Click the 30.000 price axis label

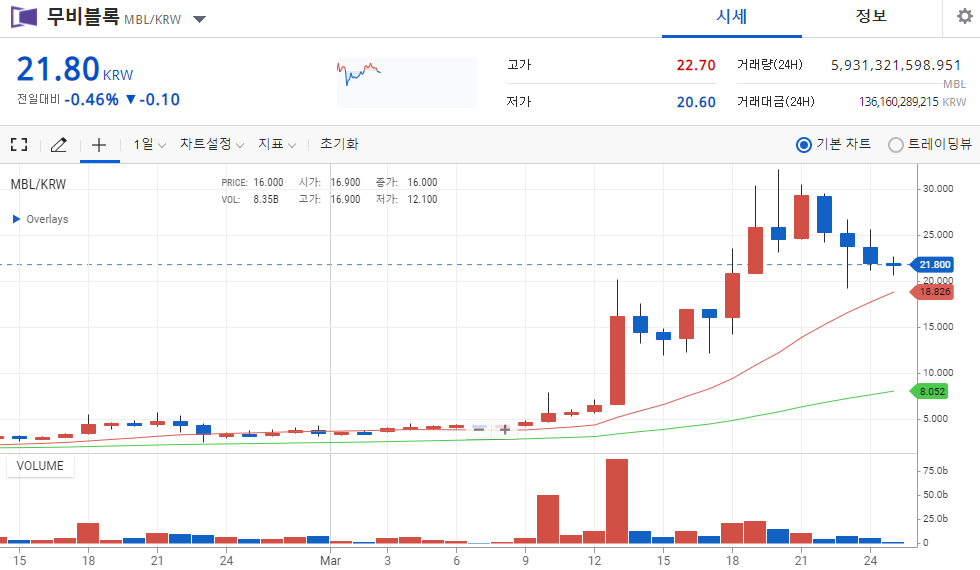click(938, 189)
